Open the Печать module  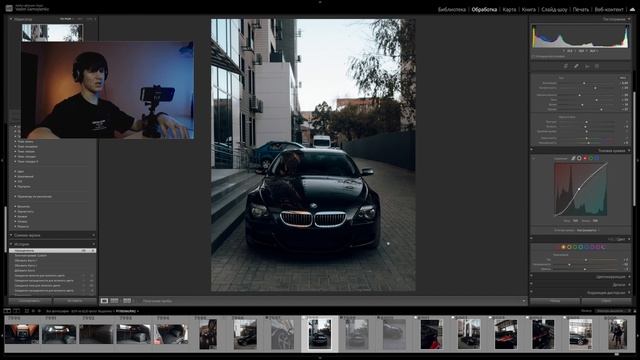click(x=581, y=9)
